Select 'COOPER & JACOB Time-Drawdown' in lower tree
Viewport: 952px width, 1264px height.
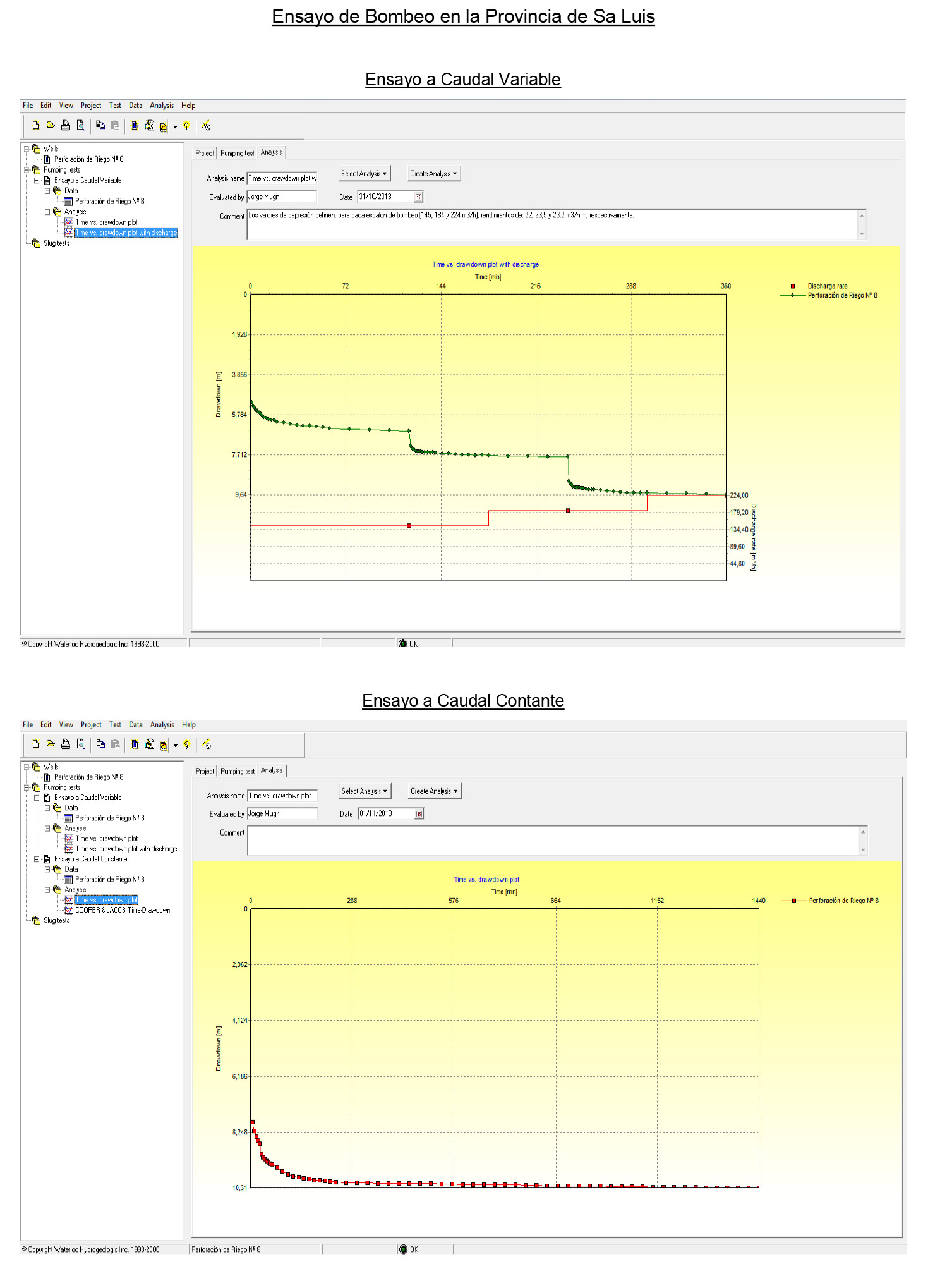(x=123, y=911)
